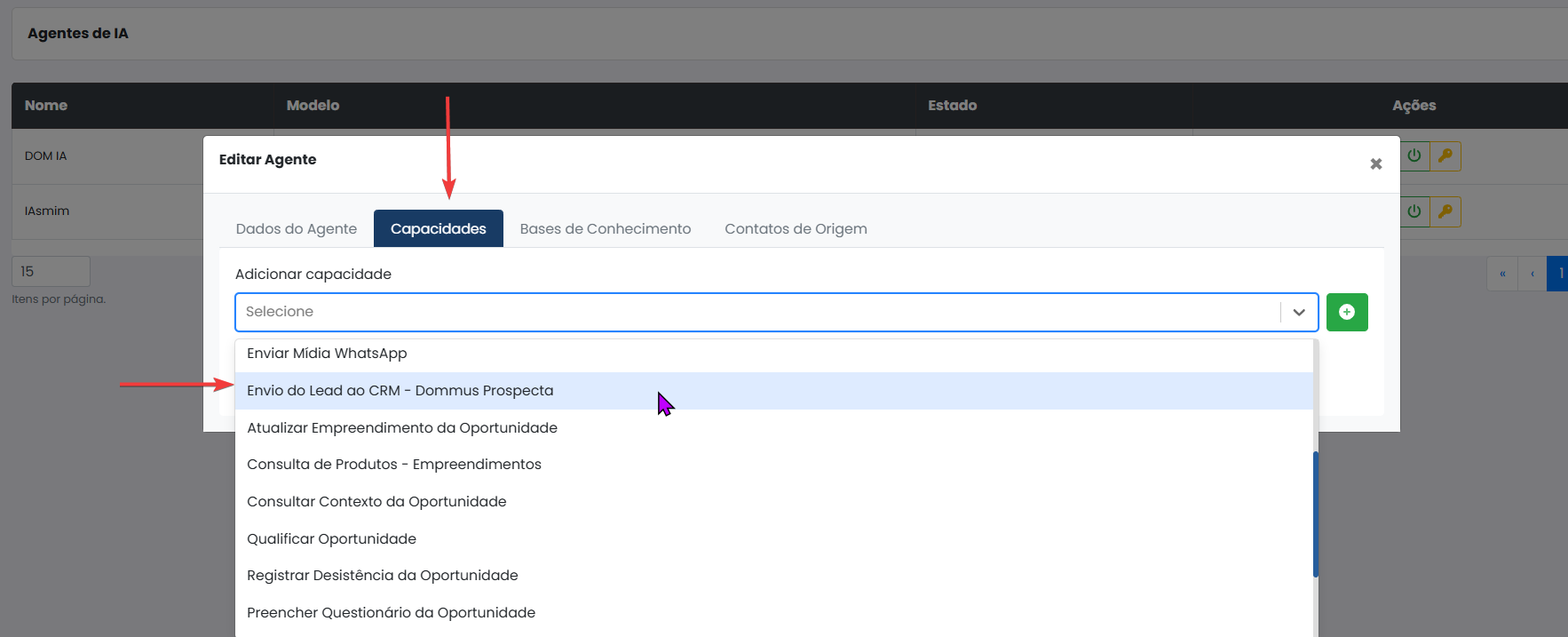Screen dimensions: 1568x637
Task: Select Envio do Lead ao CRM option
Action: tap(774, 391)
